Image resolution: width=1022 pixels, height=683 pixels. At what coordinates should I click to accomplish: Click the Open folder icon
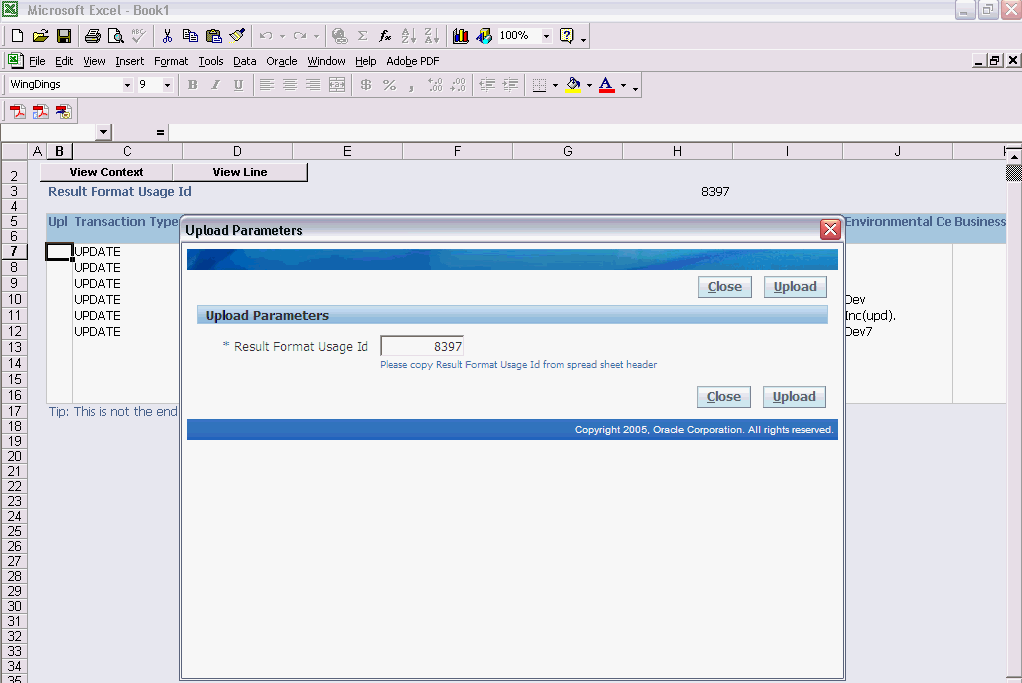(x=40, y=36)
